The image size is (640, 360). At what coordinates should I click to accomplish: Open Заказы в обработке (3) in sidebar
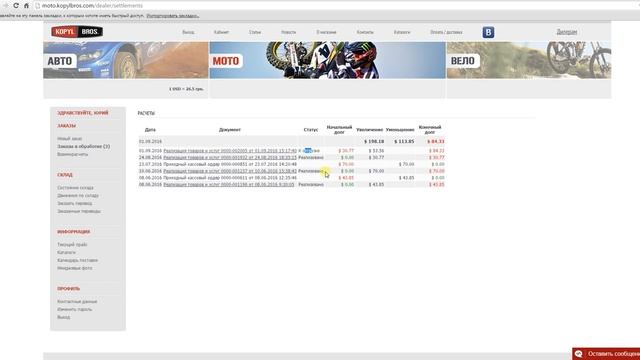tap(84, 146)
